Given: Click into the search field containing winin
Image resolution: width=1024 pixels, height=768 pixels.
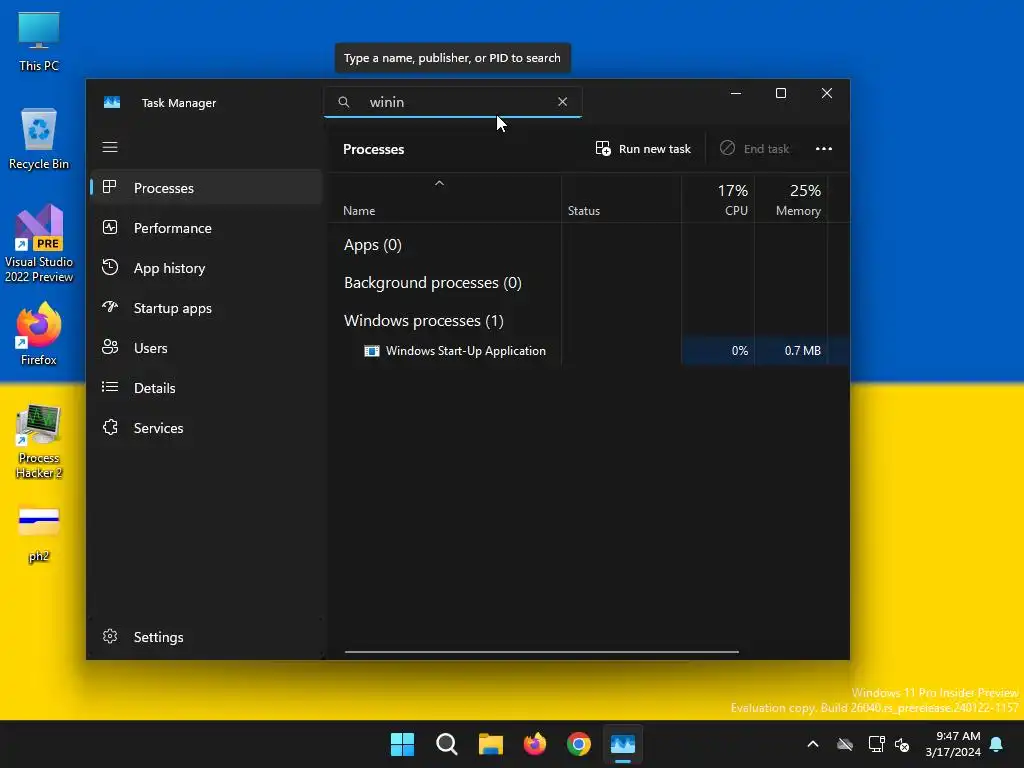Looking at the screenshot, I should [453, 102].
